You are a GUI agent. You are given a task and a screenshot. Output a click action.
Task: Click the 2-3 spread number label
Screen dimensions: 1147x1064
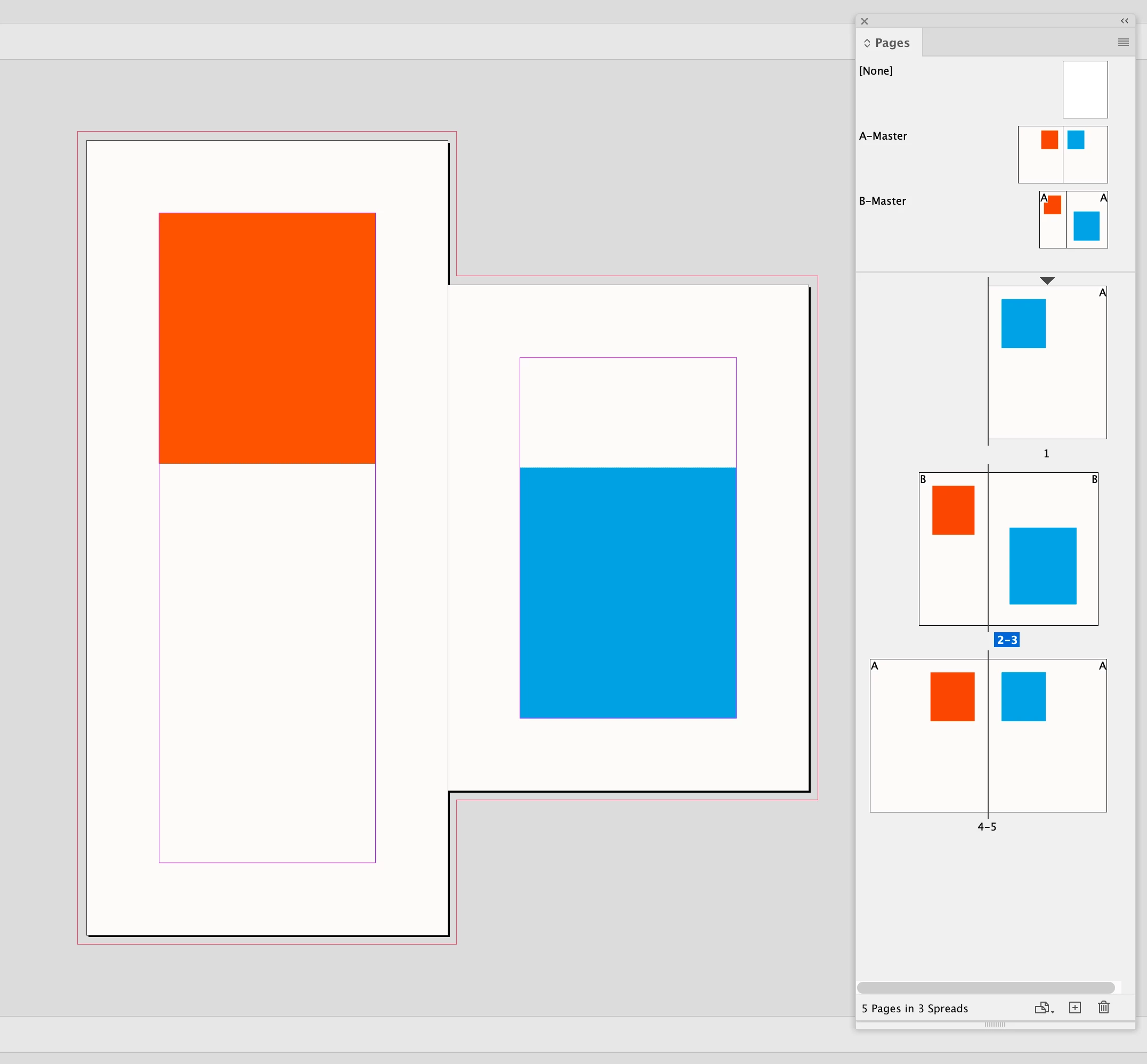[x=1006, y=640]
